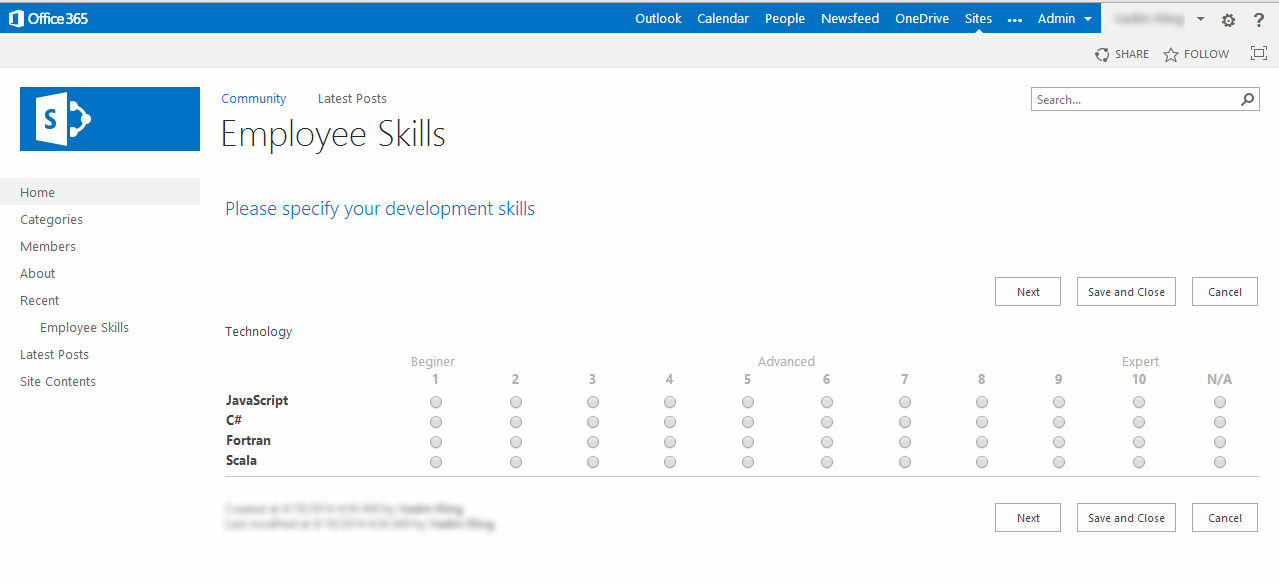Open the Admin dropdown menu
Screen dimensions: 1279x583
click(1063, 18)
